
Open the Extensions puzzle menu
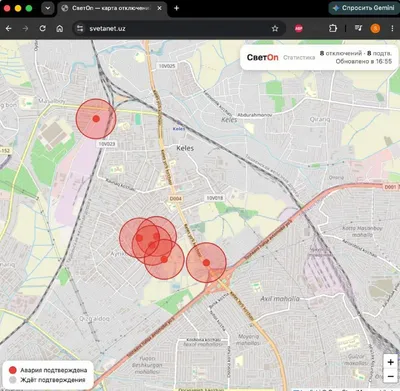tap(333, 29)
